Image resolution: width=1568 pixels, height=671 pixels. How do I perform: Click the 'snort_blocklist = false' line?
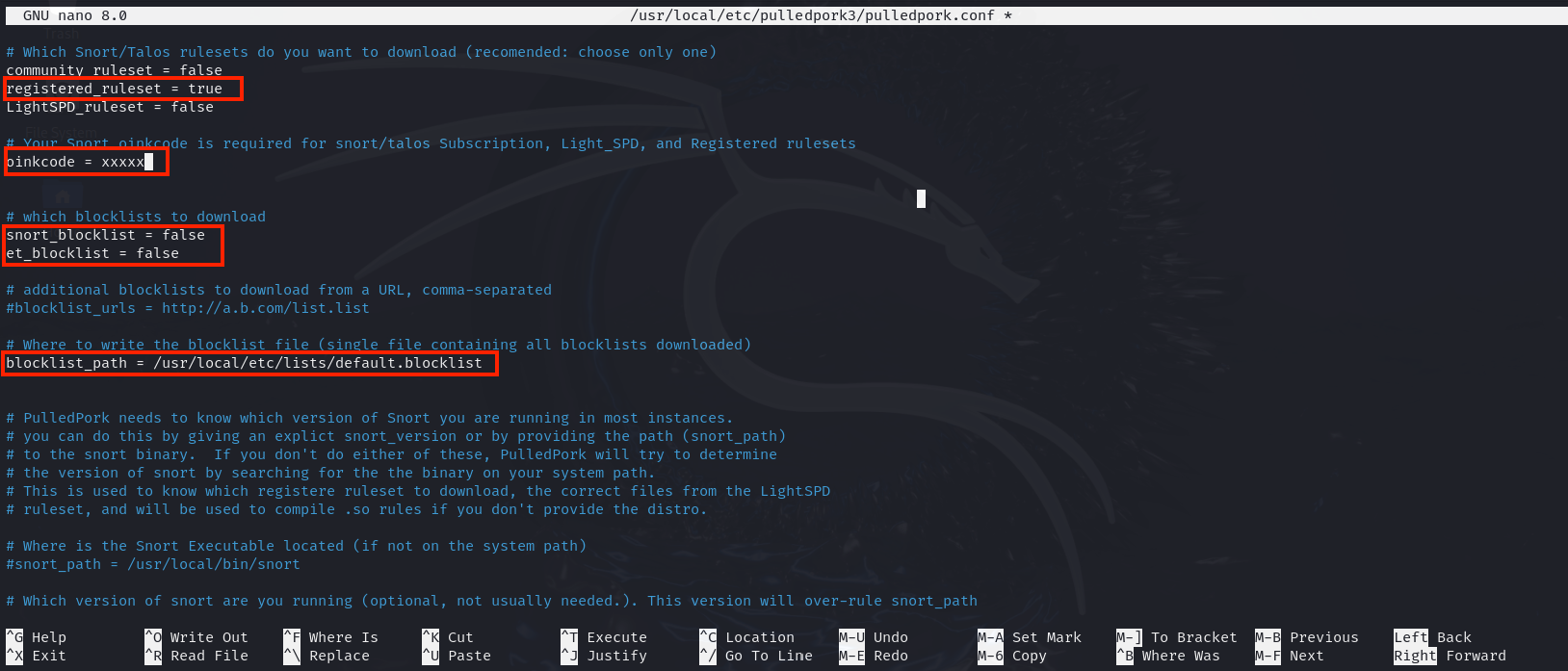coord(105,235)
